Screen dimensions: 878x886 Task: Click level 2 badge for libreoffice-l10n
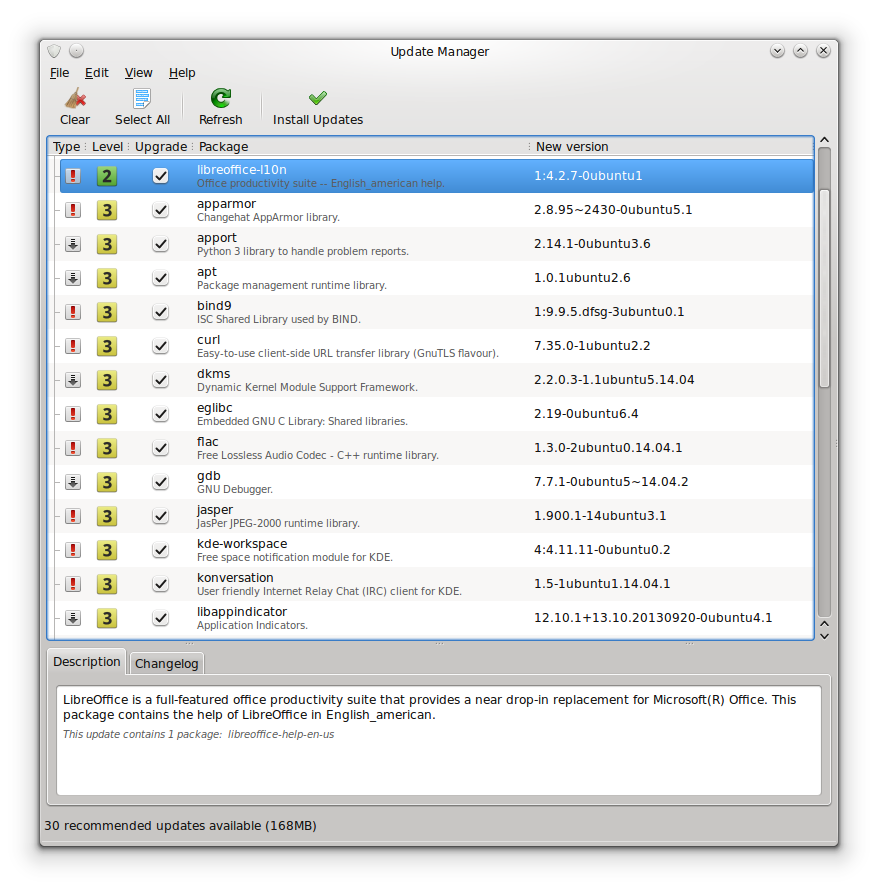[x=107, y=176]
